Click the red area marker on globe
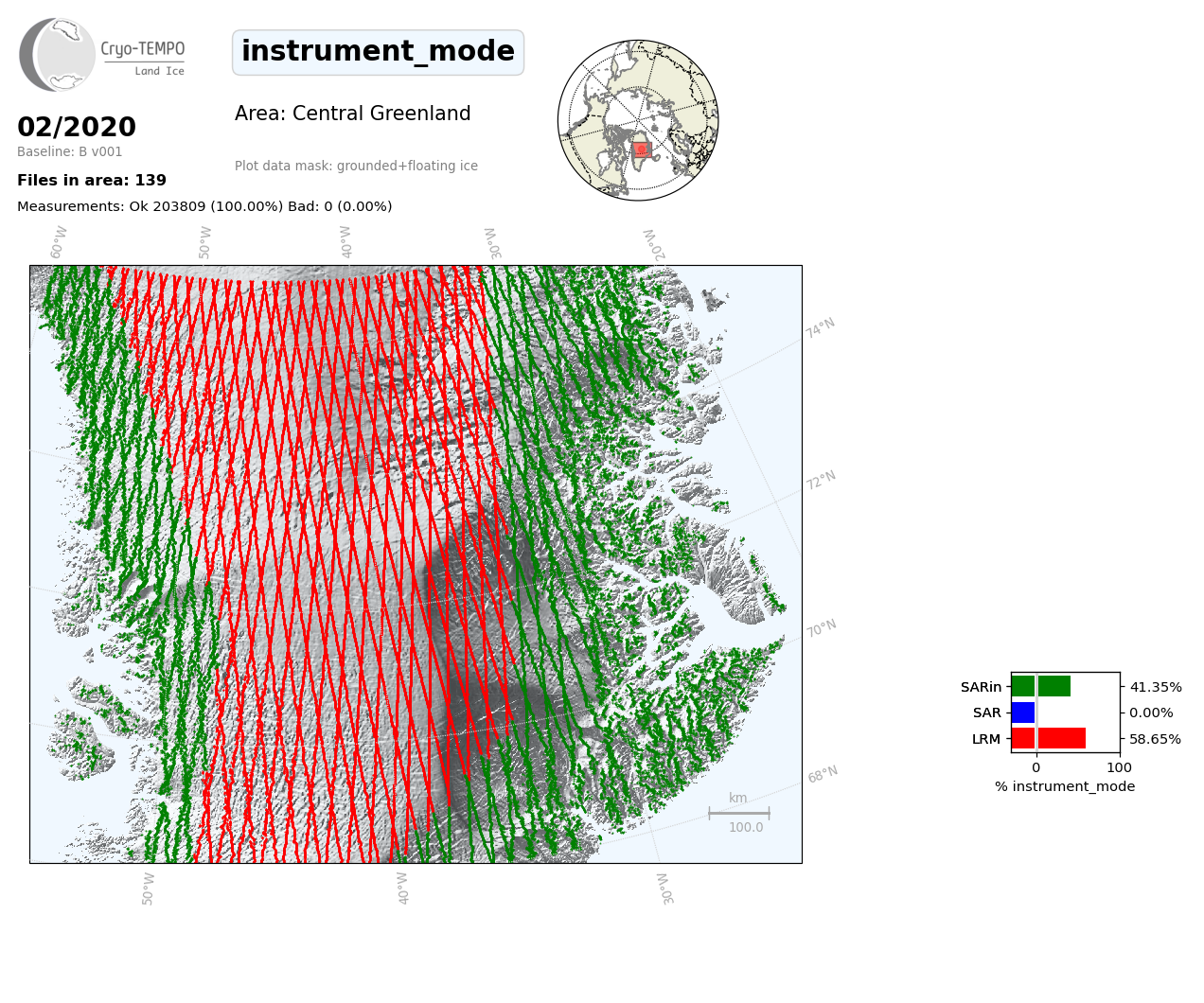The width and height of the screenshot is (1204, 1003). (641, 149)
